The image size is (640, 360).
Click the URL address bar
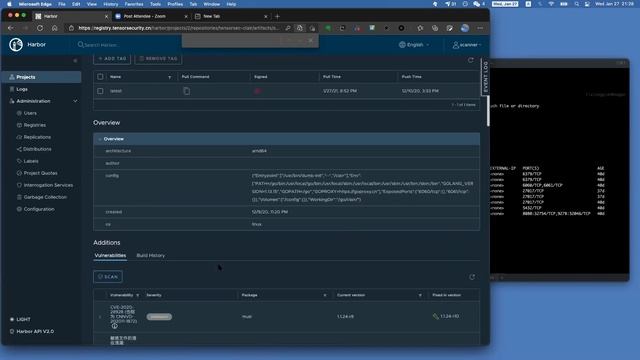[178, 28]
